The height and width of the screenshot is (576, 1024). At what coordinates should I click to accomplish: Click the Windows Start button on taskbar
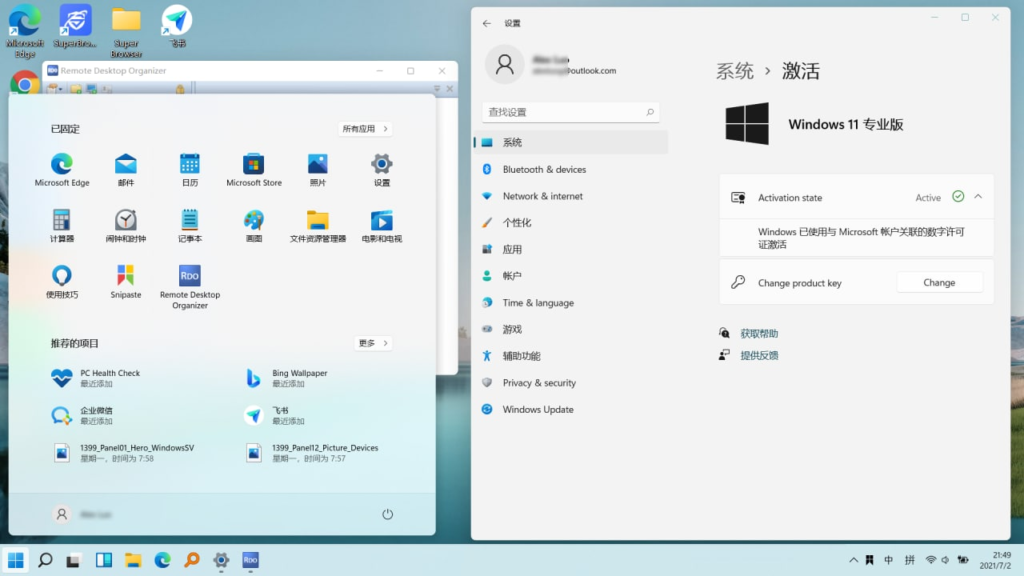[x=16, y=560]
